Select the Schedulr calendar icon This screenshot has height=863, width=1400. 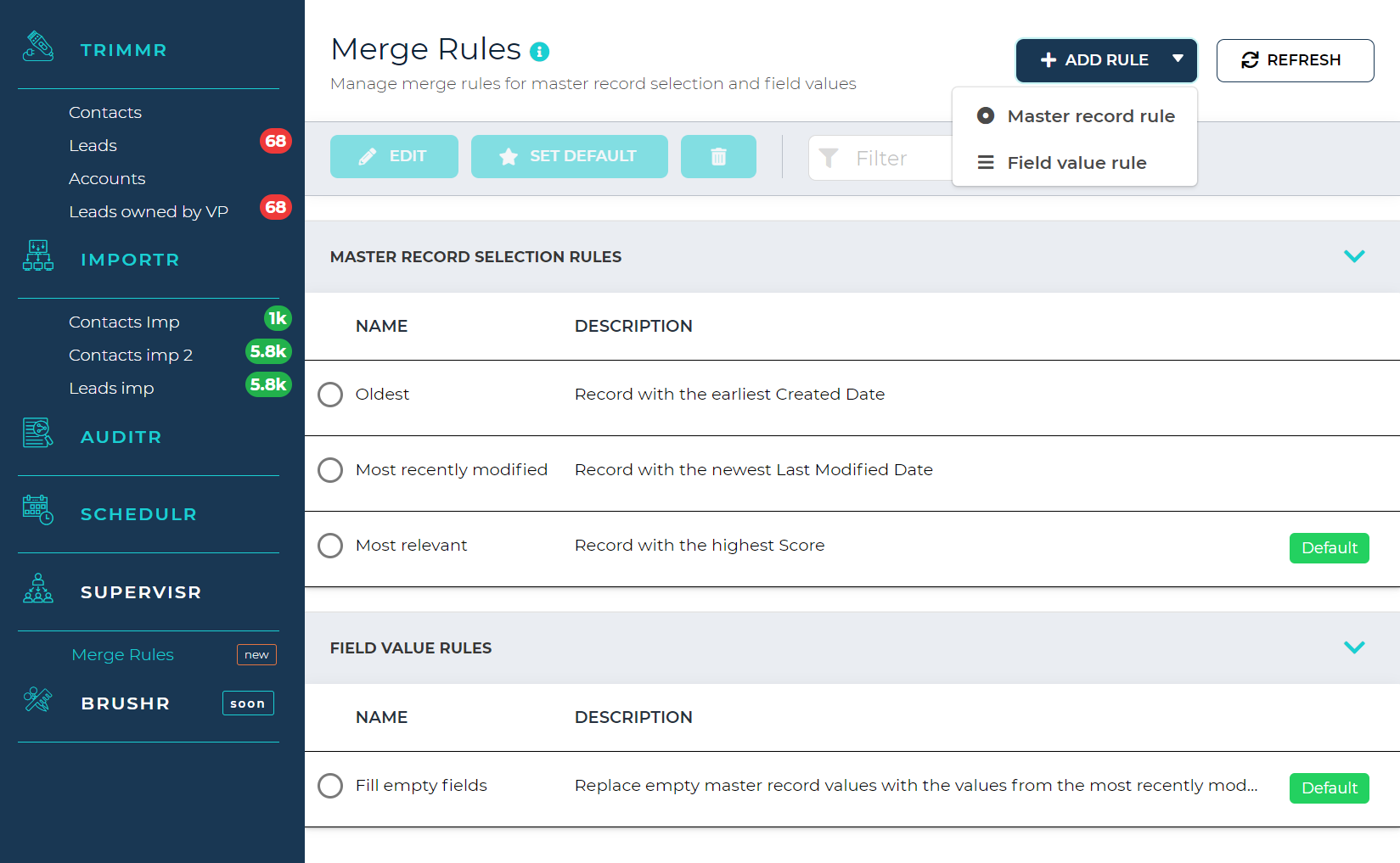tap(37, 510)
